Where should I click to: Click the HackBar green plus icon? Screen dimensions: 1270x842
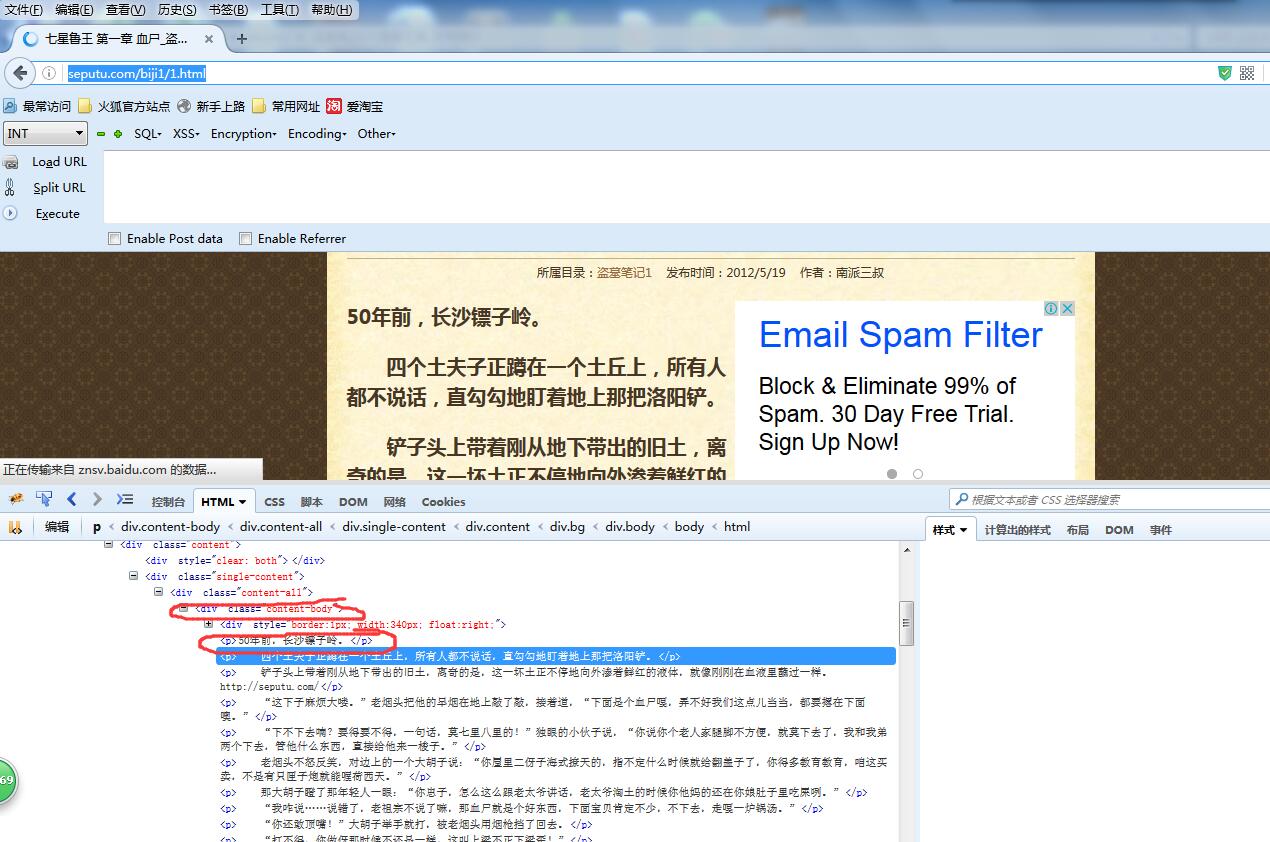click(x=118, y=134)
